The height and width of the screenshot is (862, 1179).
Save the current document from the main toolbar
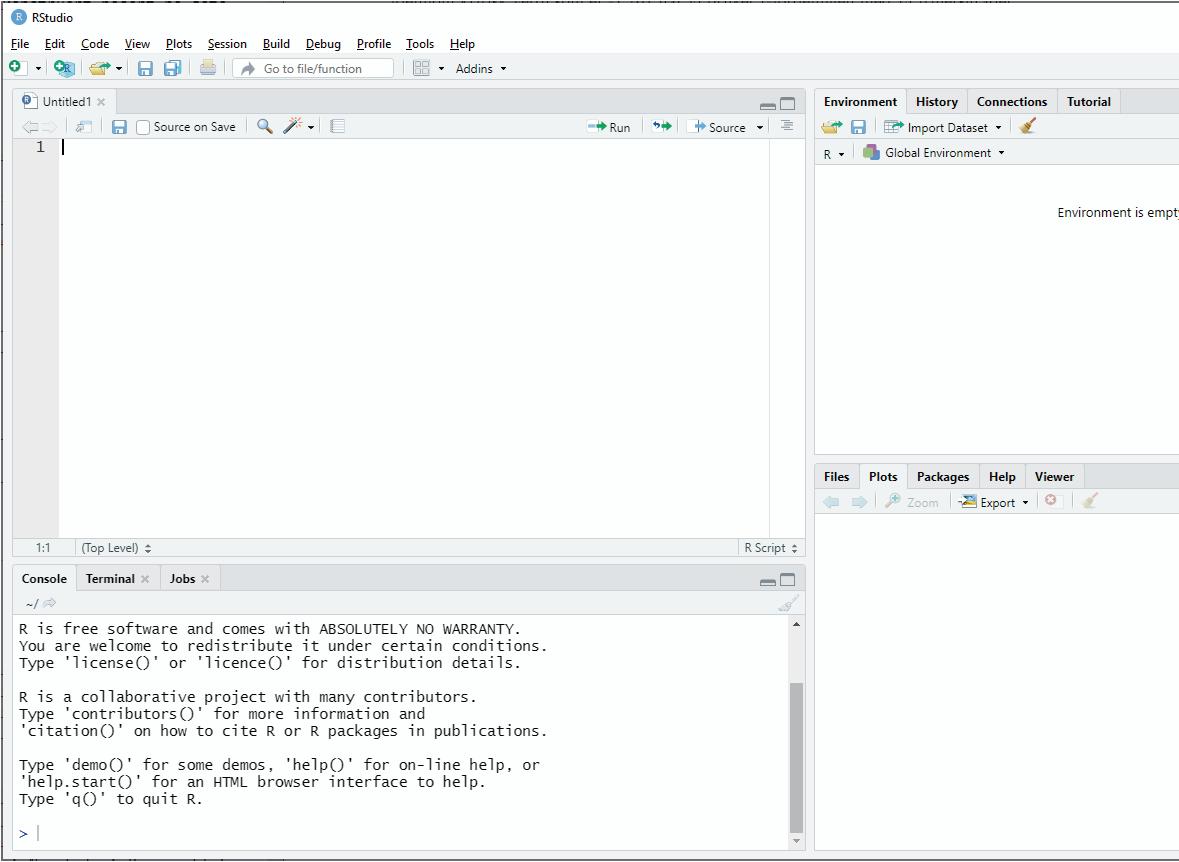point(145,68)
